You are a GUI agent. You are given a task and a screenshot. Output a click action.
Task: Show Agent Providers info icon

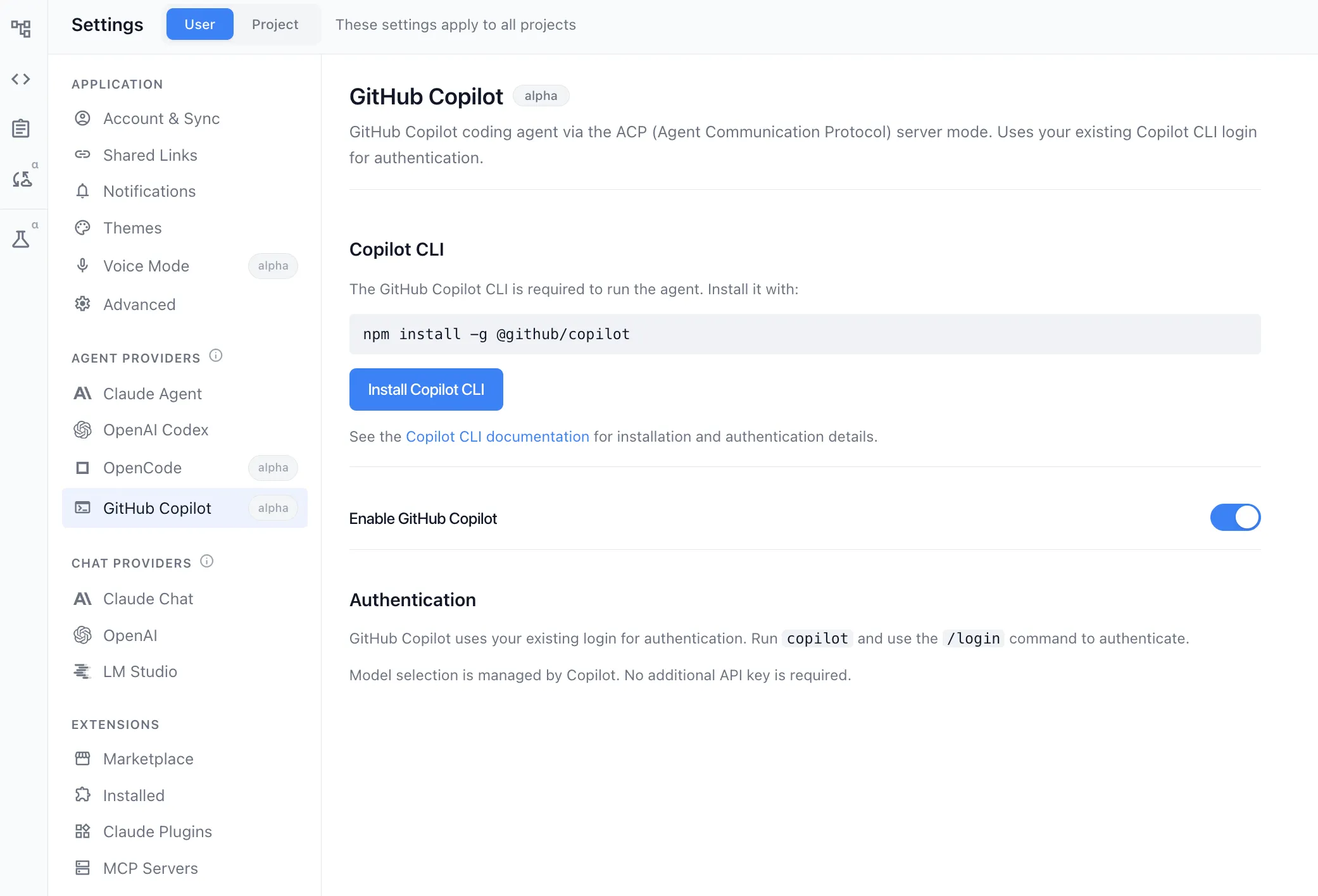216,356
